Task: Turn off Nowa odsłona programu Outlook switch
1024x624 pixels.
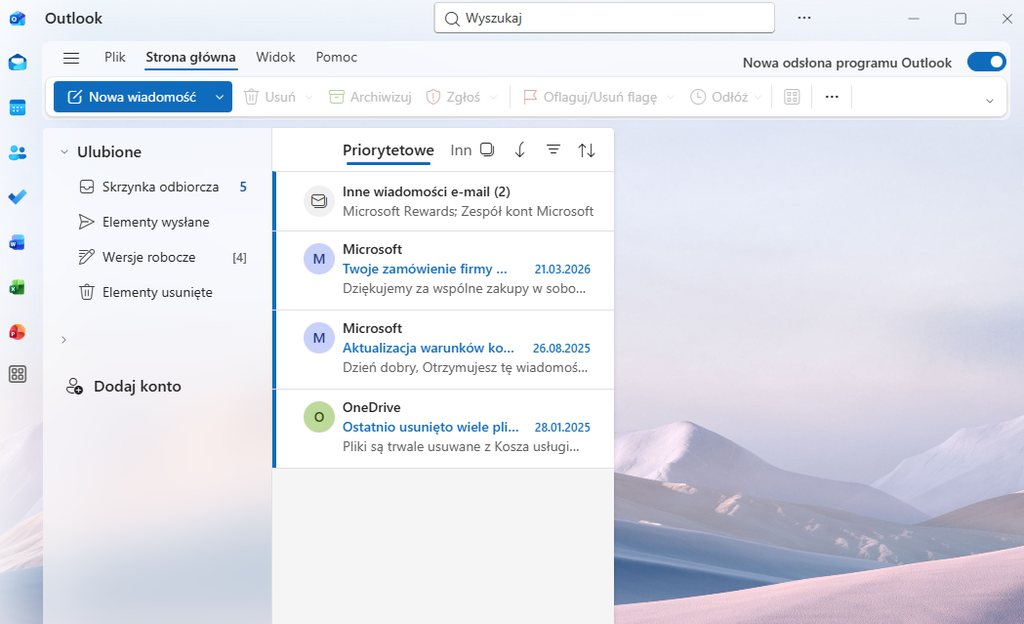Action: click(x=986, y=62)
